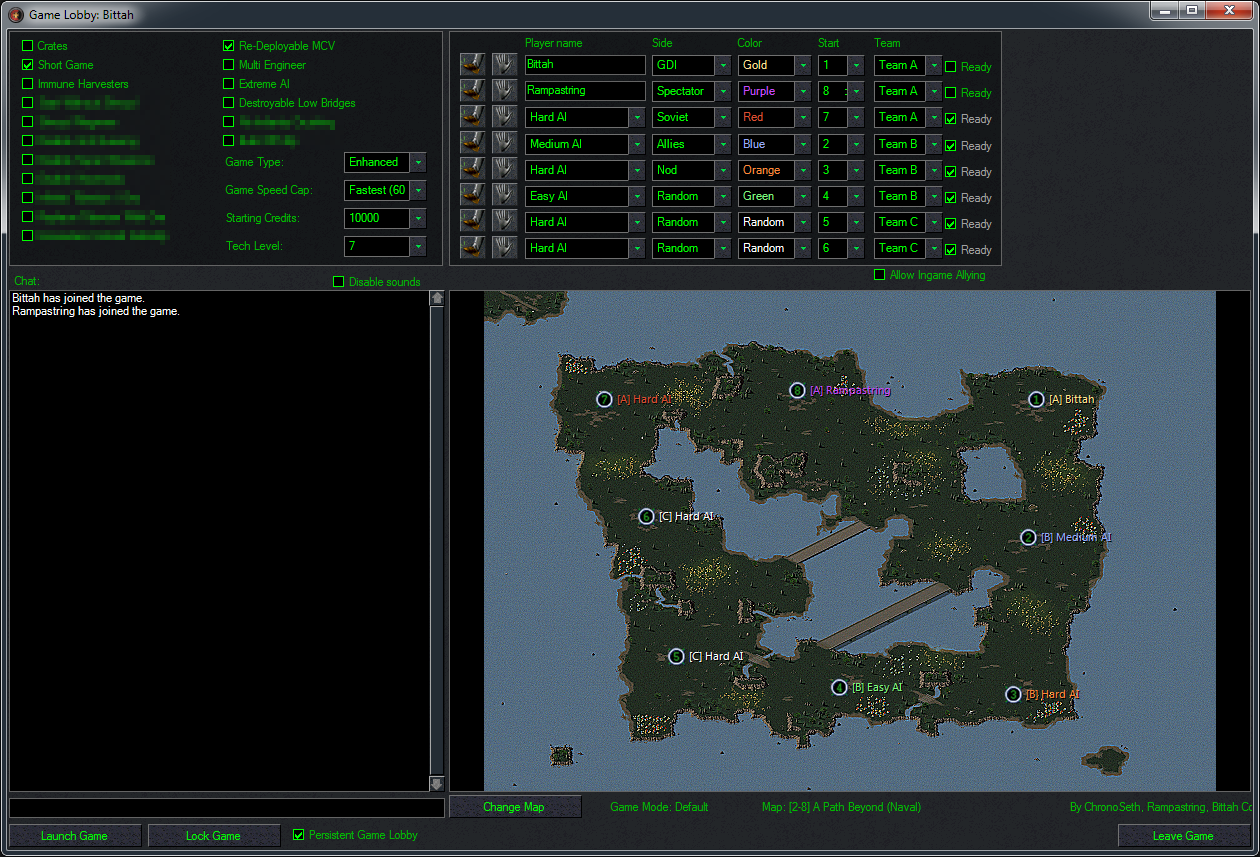Open the Change Map dialog
The width and height of the screenshot is (1260, 857).
click(515, 807)
